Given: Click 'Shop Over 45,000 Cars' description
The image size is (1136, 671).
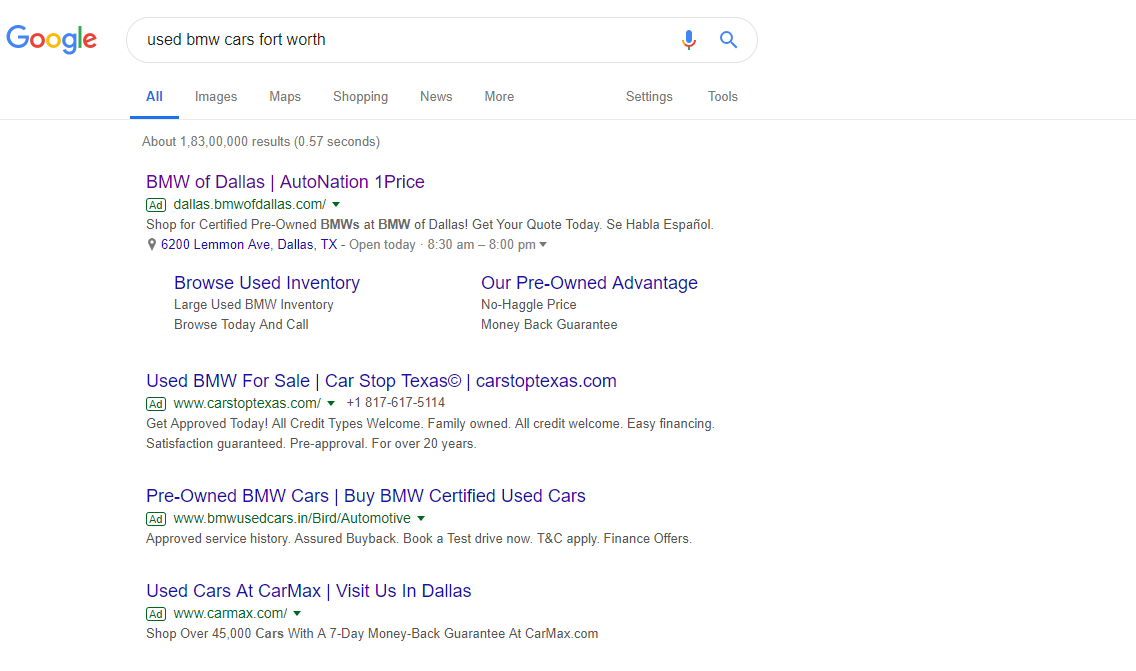Looking at the screenshot, I should click(372, 634).
